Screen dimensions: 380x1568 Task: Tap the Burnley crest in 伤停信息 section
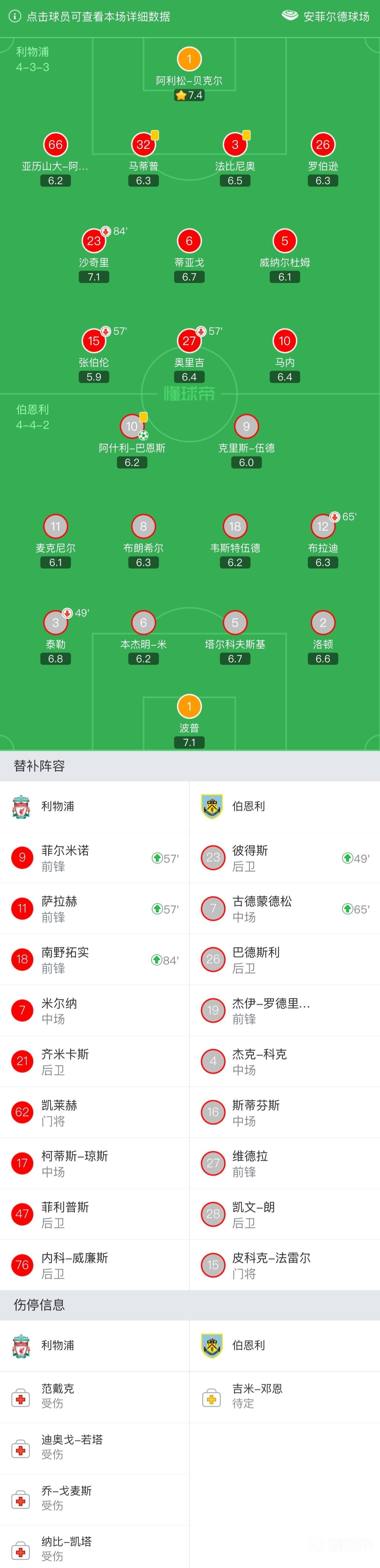(212, 1346)
